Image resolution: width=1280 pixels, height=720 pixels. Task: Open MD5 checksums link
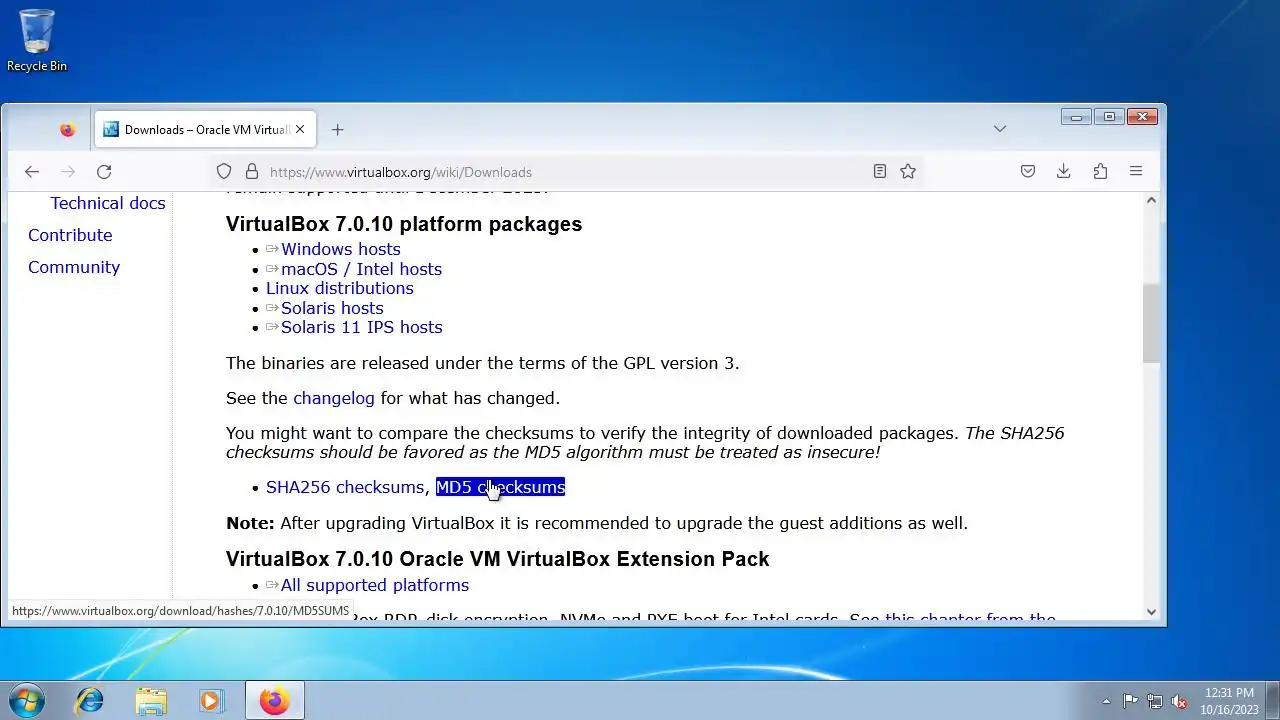pos(500,487)
